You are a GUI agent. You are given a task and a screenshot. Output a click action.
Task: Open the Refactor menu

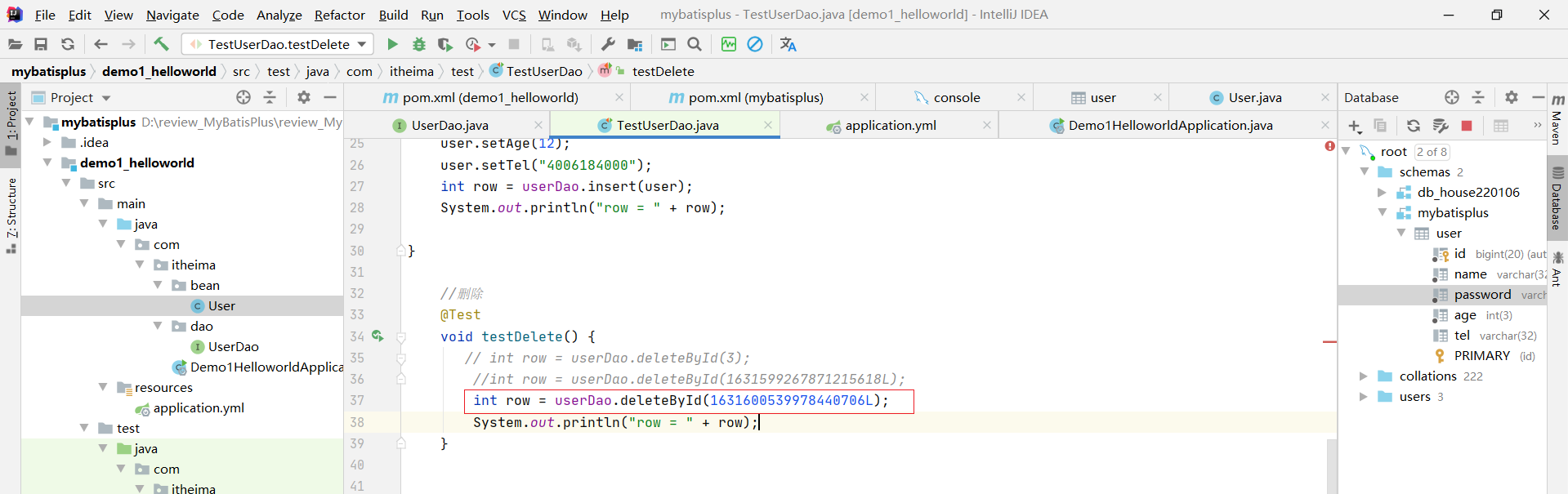click(x=340, y=15)
